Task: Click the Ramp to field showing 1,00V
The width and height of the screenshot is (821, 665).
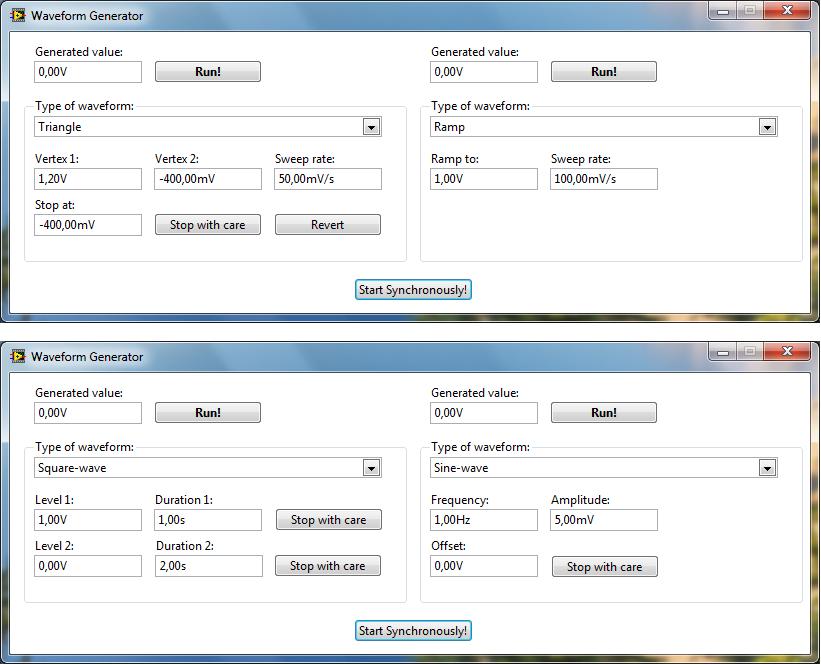Action: [x=484, y=179]
